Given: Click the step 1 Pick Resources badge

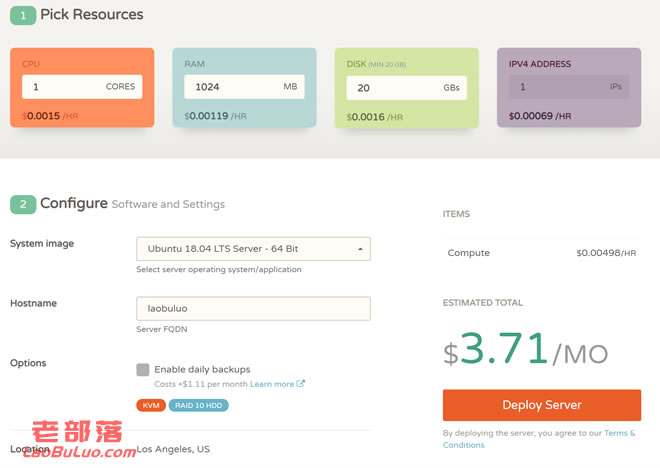Looking at the screenshot, I should click(x=23, y=16).
